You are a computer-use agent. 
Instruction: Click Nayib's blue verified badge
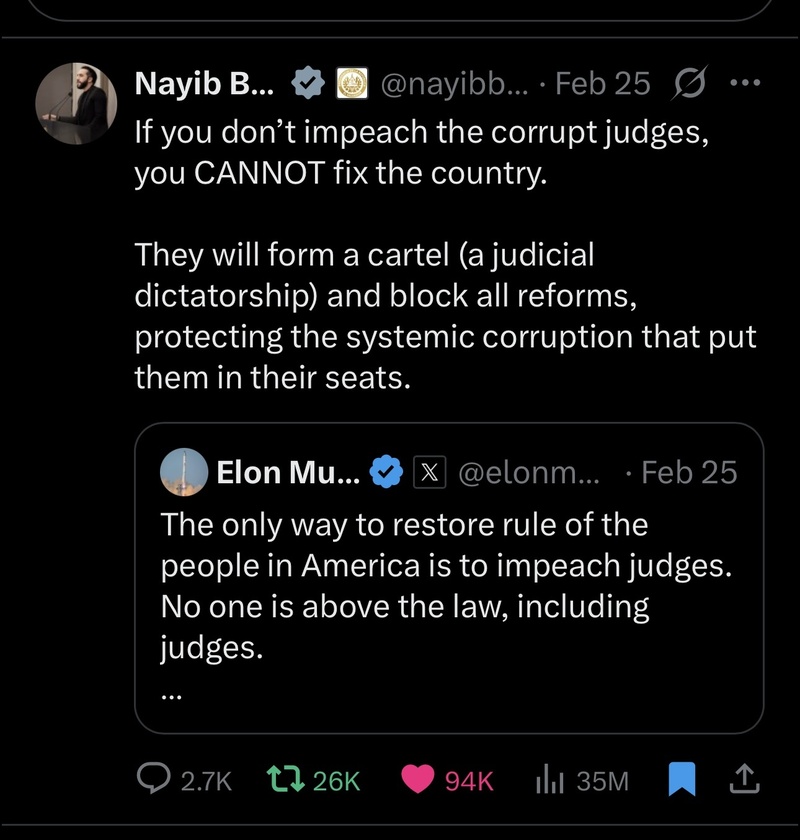pyautogui.click(x=306, y=85)
